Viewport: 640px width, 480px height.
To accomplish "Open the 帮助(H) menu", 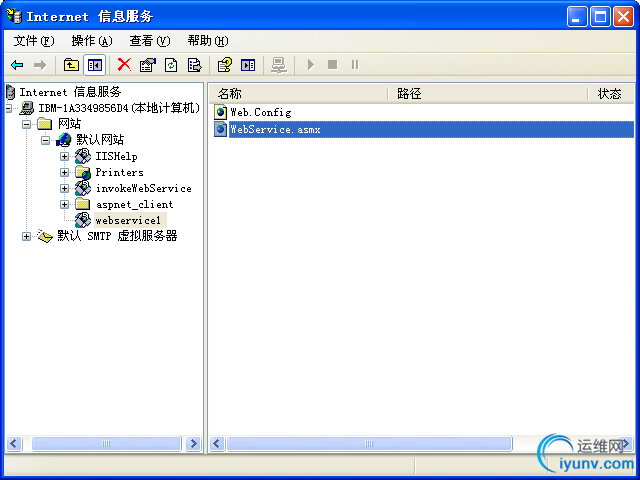I will 208,41.
